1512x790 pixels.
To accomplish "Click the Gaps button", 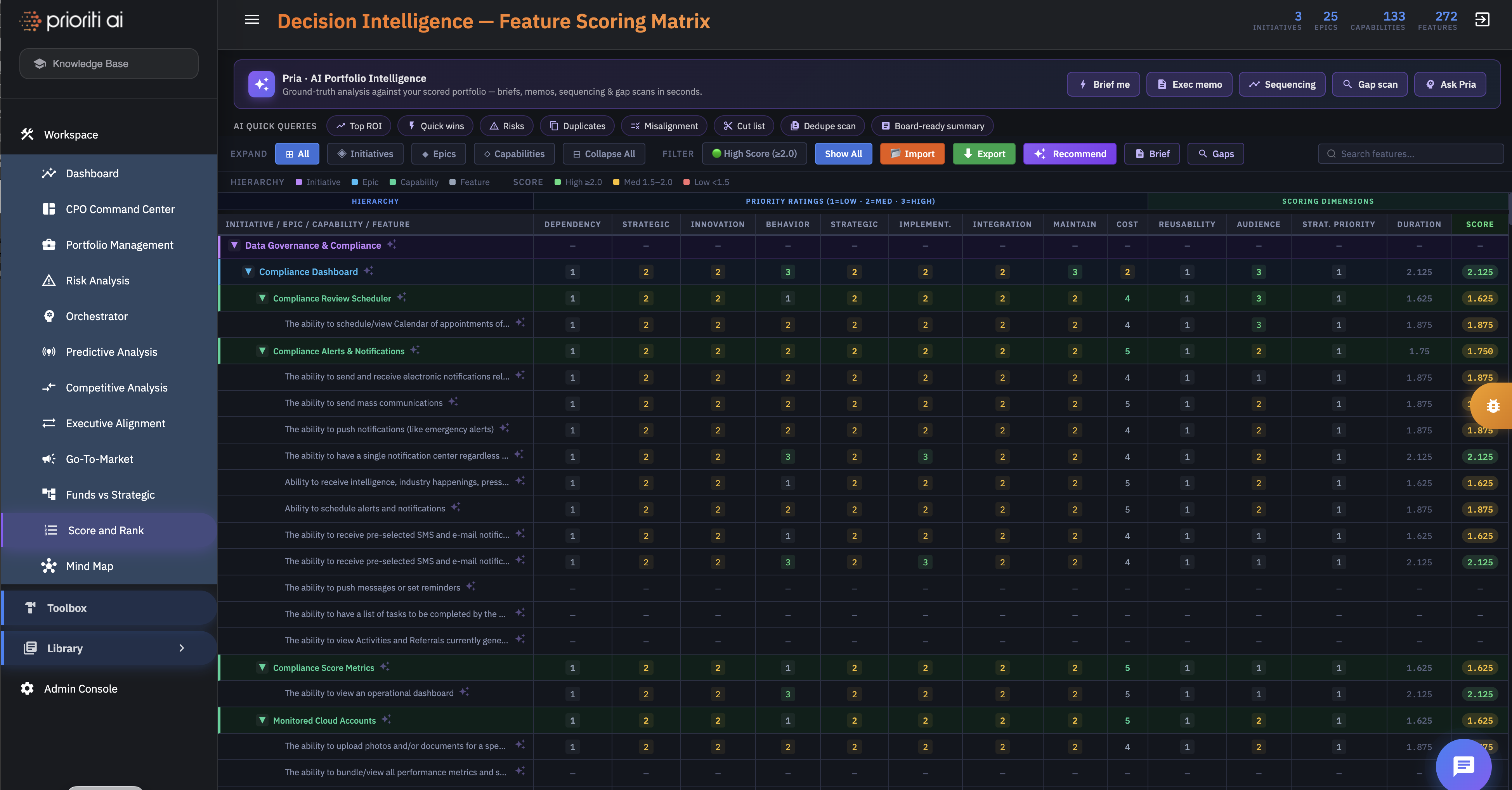I will (1215, 153).
